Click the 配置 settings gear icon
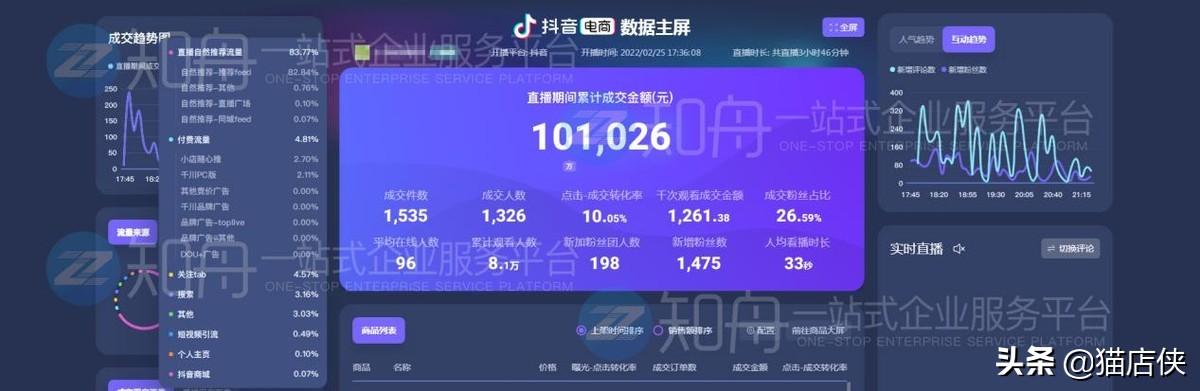The image size is (1200, 391). [751, 331]
